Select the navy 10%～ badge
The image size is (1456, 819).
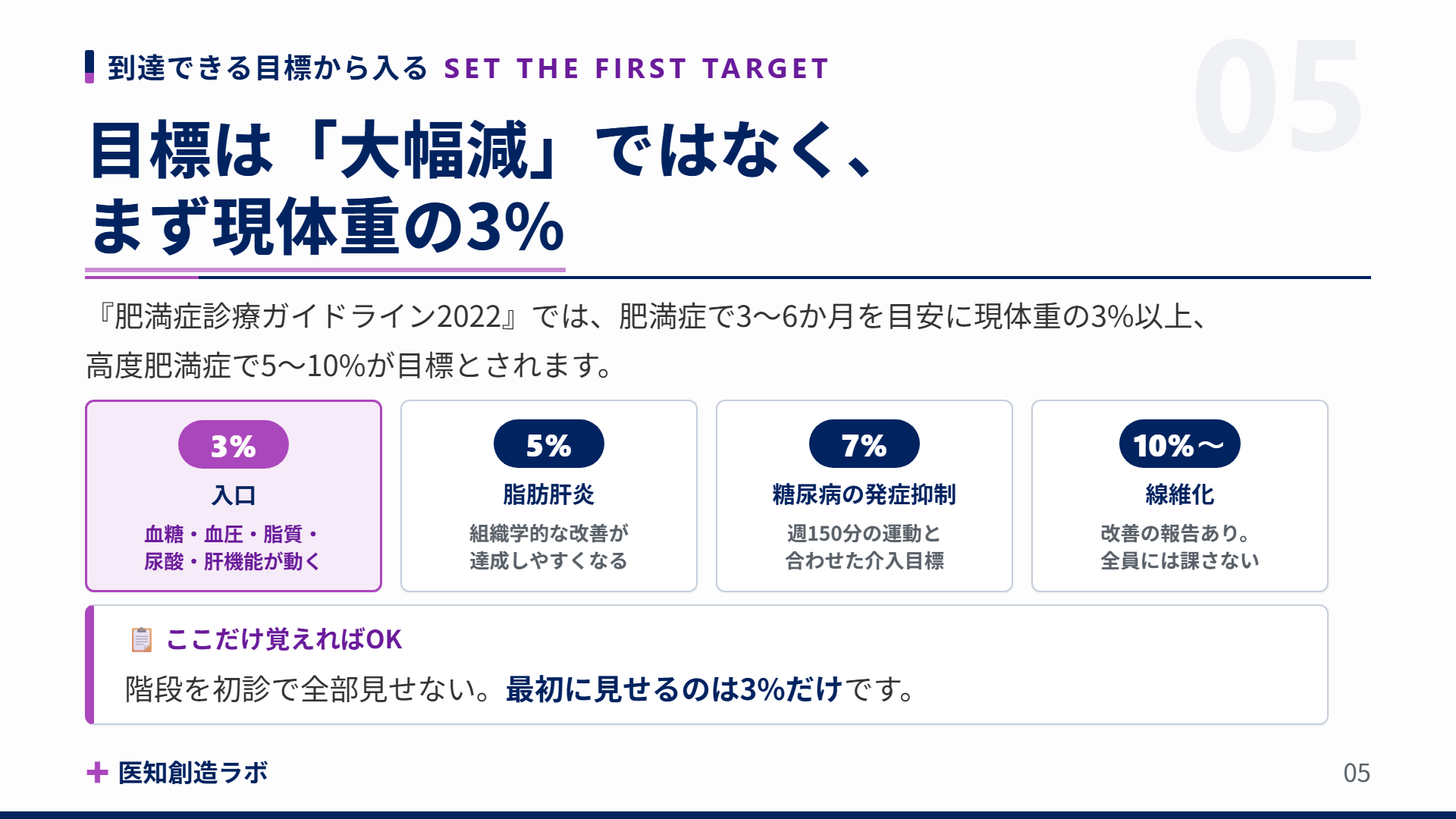[x=1180, y=444]
